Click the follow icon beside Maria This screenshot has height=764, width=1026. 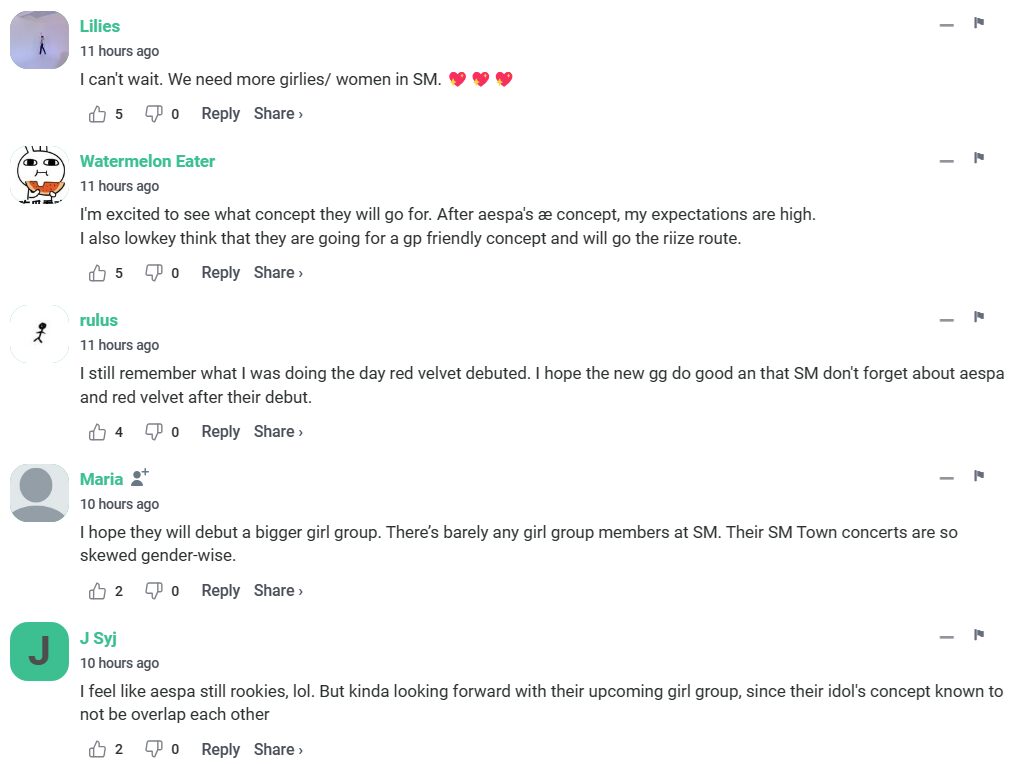[x=140, y=478]
